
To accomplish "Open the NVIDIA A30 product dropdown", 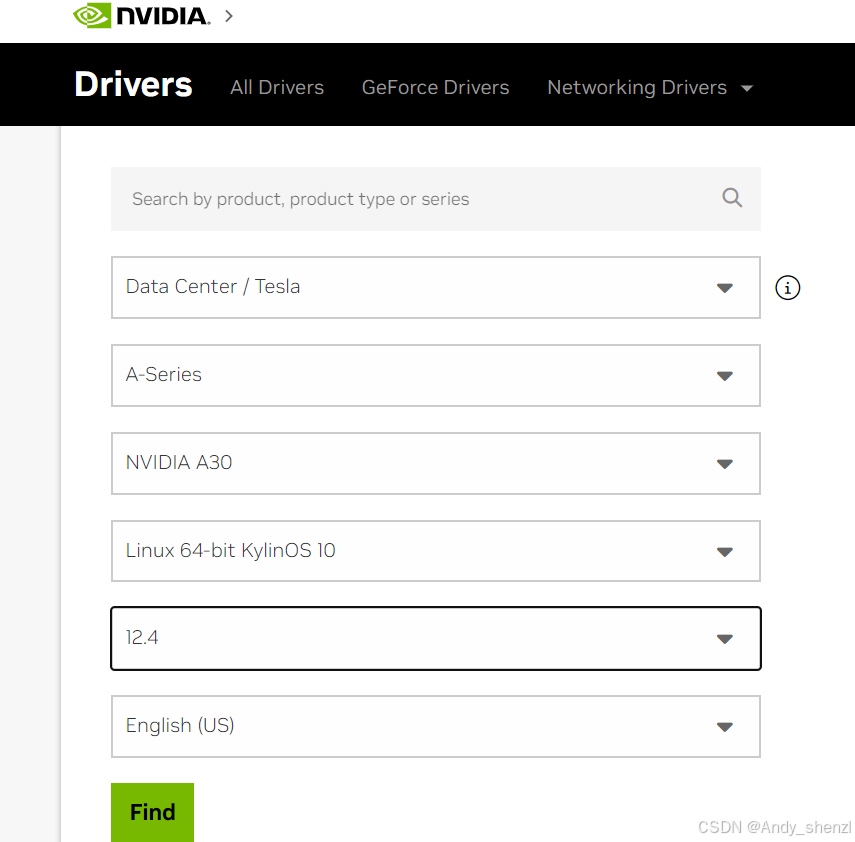I will click(436, 464).
